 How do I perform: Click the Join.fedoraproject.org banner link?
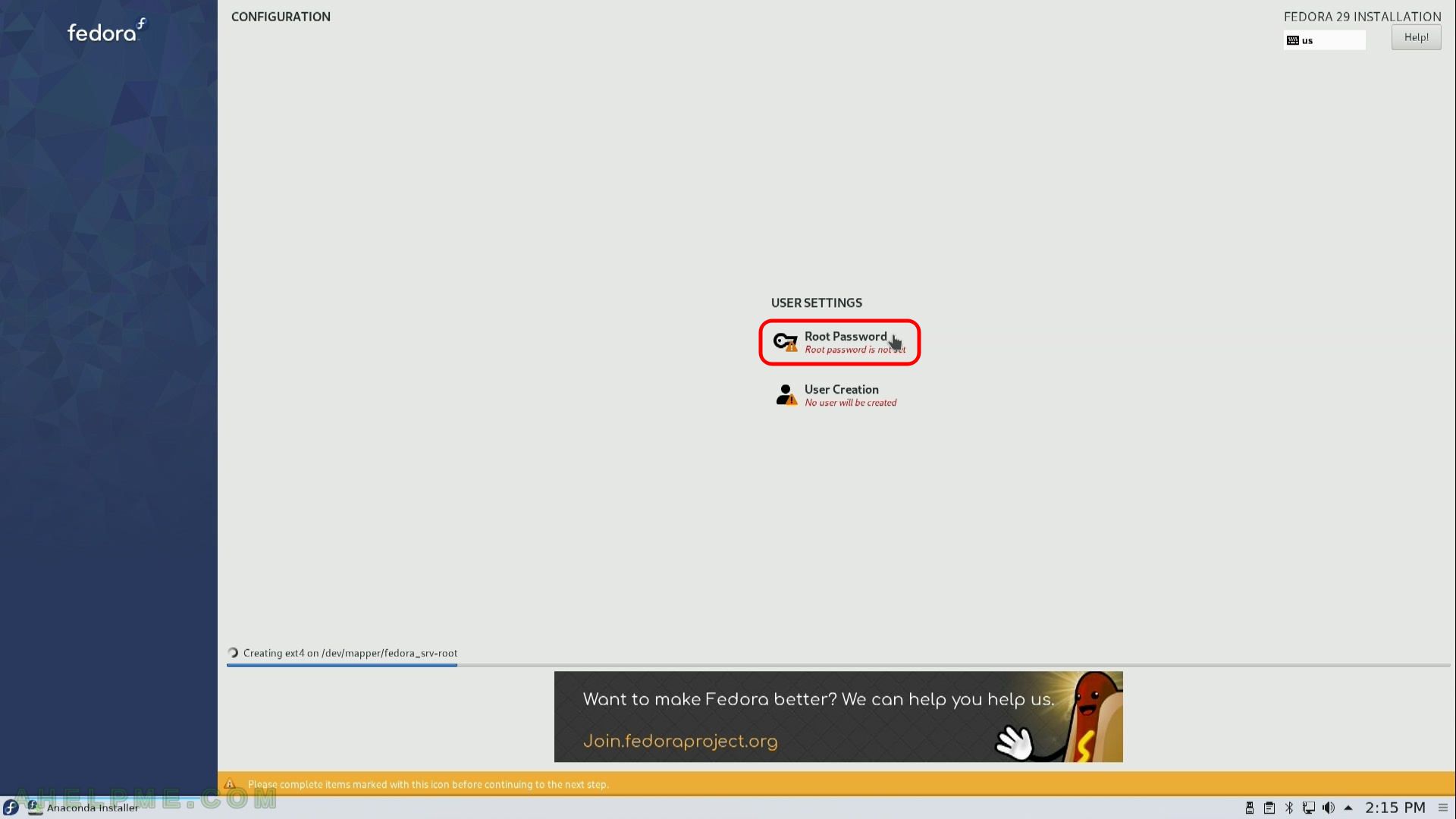click(x=680, y=741)
